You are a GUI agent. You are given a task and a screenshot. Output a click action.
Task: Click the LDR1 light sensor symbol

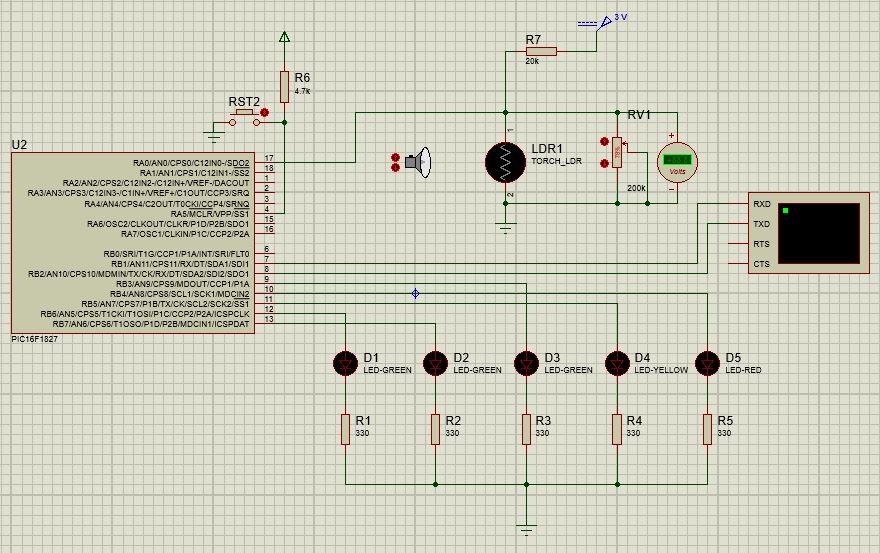[x=506, y=163]
